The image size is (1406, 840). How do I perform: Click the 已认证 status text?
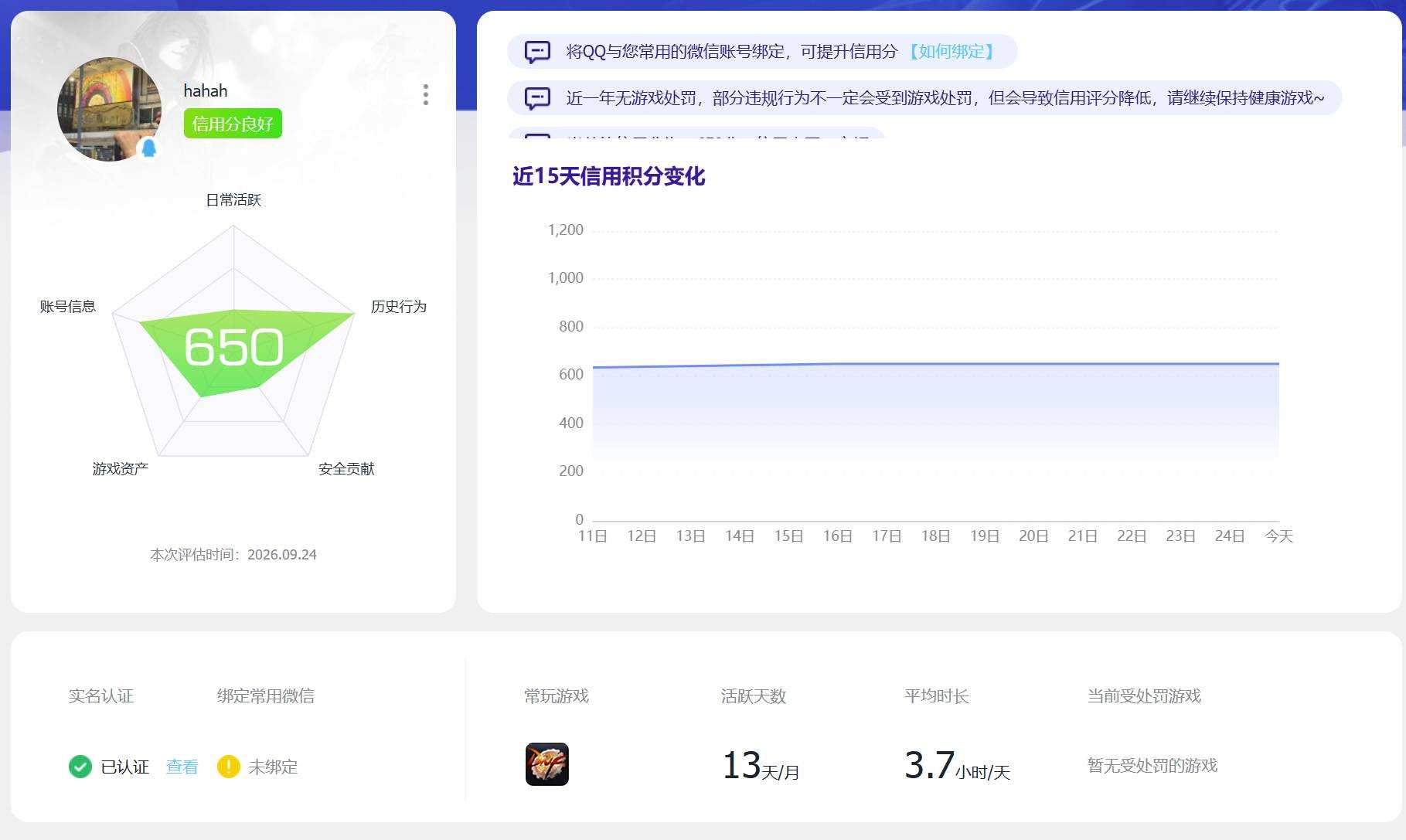pyautogui.click(x=125, y=767)
